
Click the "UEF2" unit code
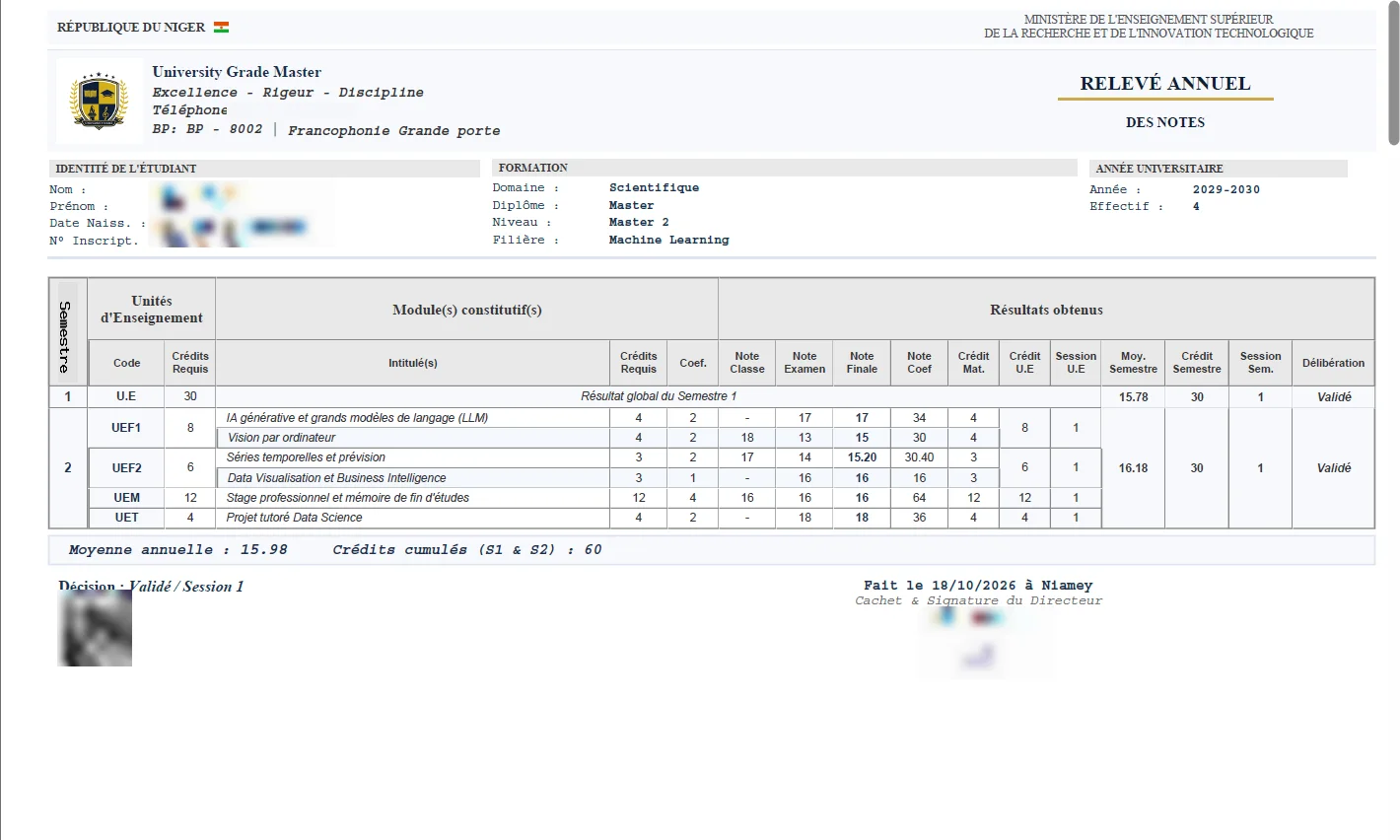126,468
